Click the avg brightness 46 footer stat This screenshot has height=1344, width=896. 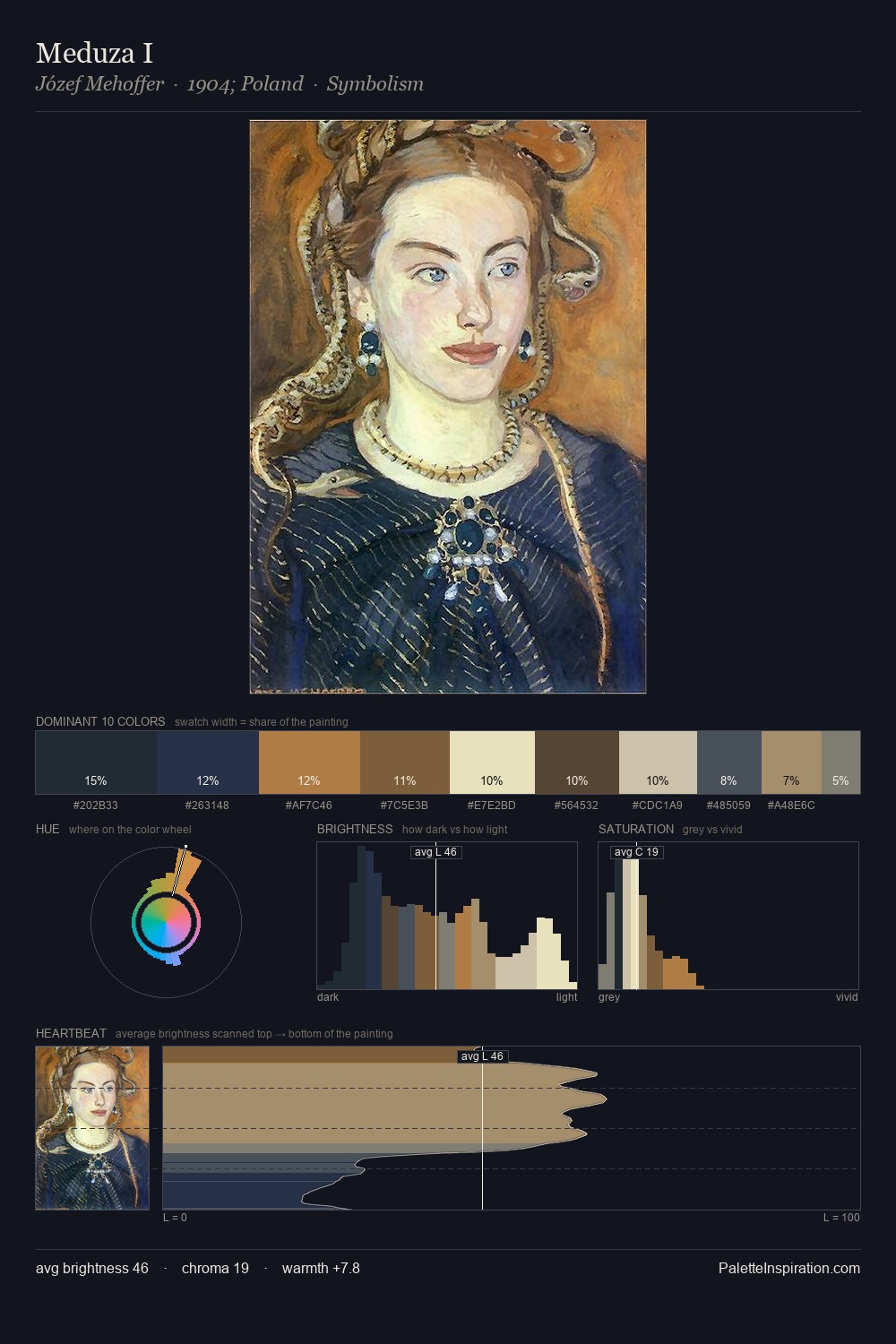tap(92, 1268)
